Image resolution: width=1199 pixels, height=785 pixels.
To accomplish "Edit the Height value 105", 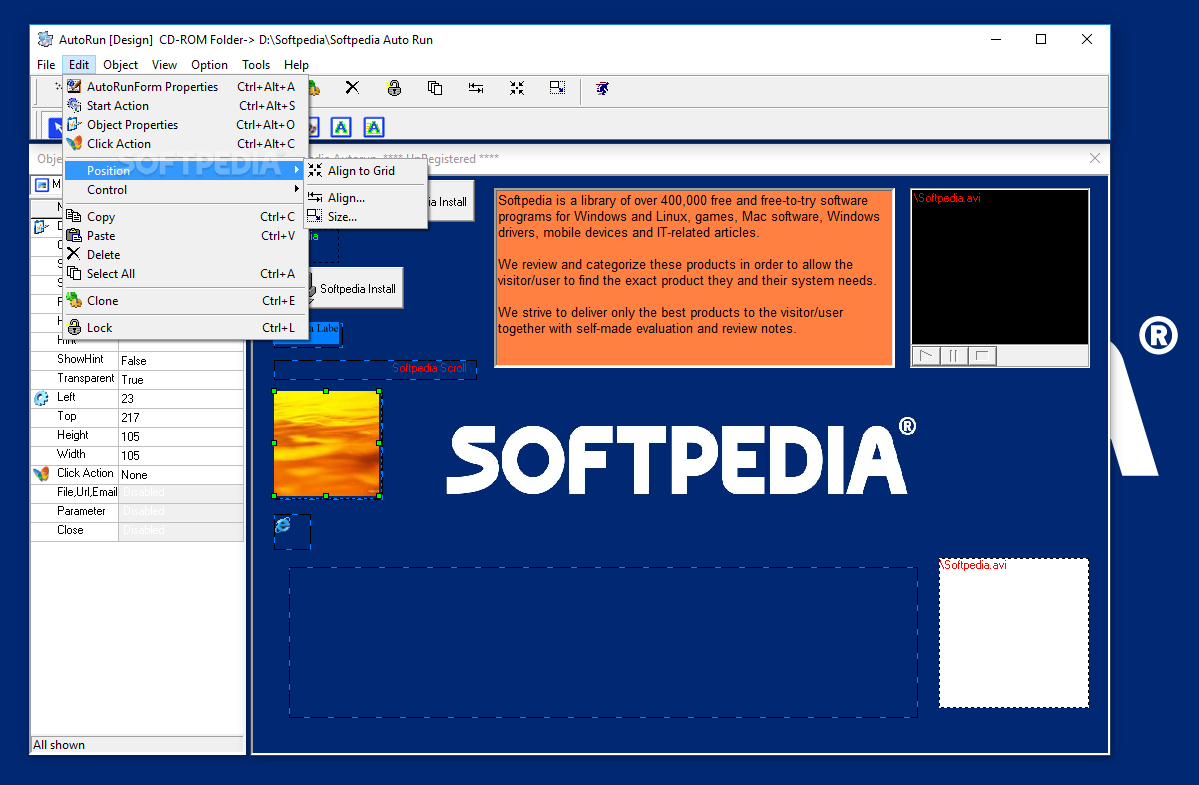I will point(180,436).
